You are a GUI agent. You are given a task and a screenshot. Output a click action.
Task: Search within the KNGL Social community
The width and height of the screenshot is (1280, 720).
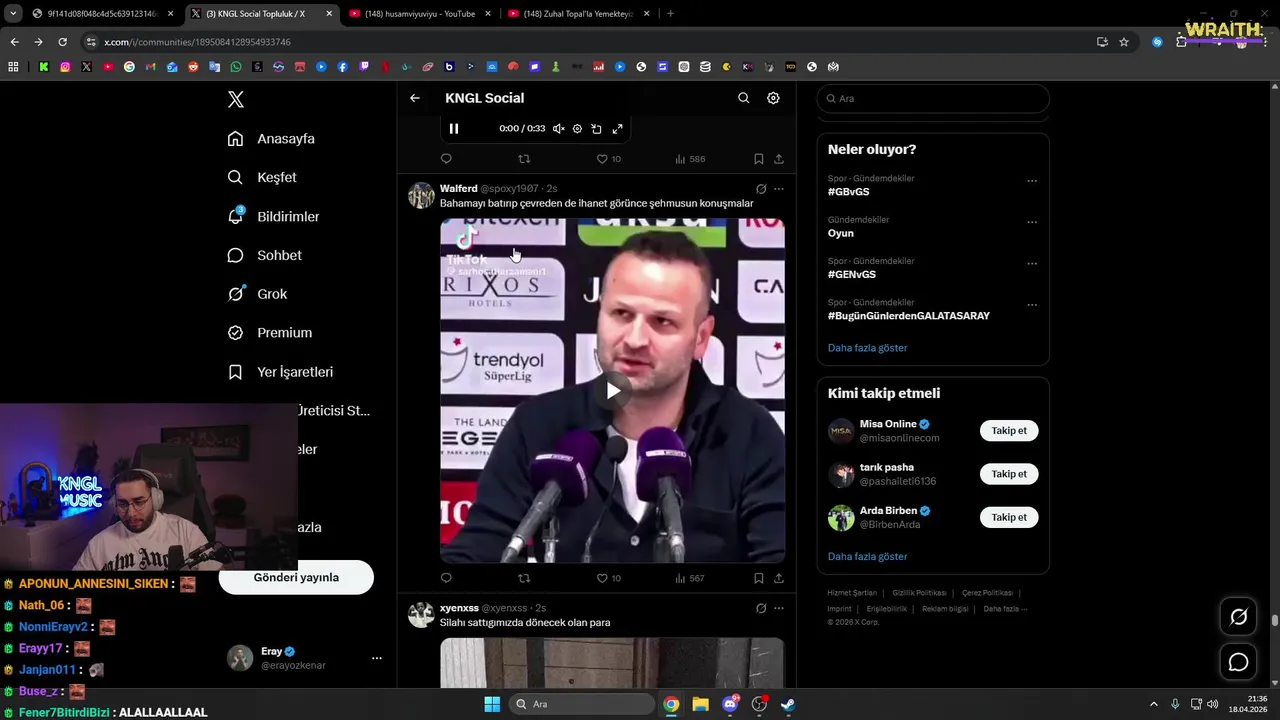pyautogui.click(x=743, y=98)
